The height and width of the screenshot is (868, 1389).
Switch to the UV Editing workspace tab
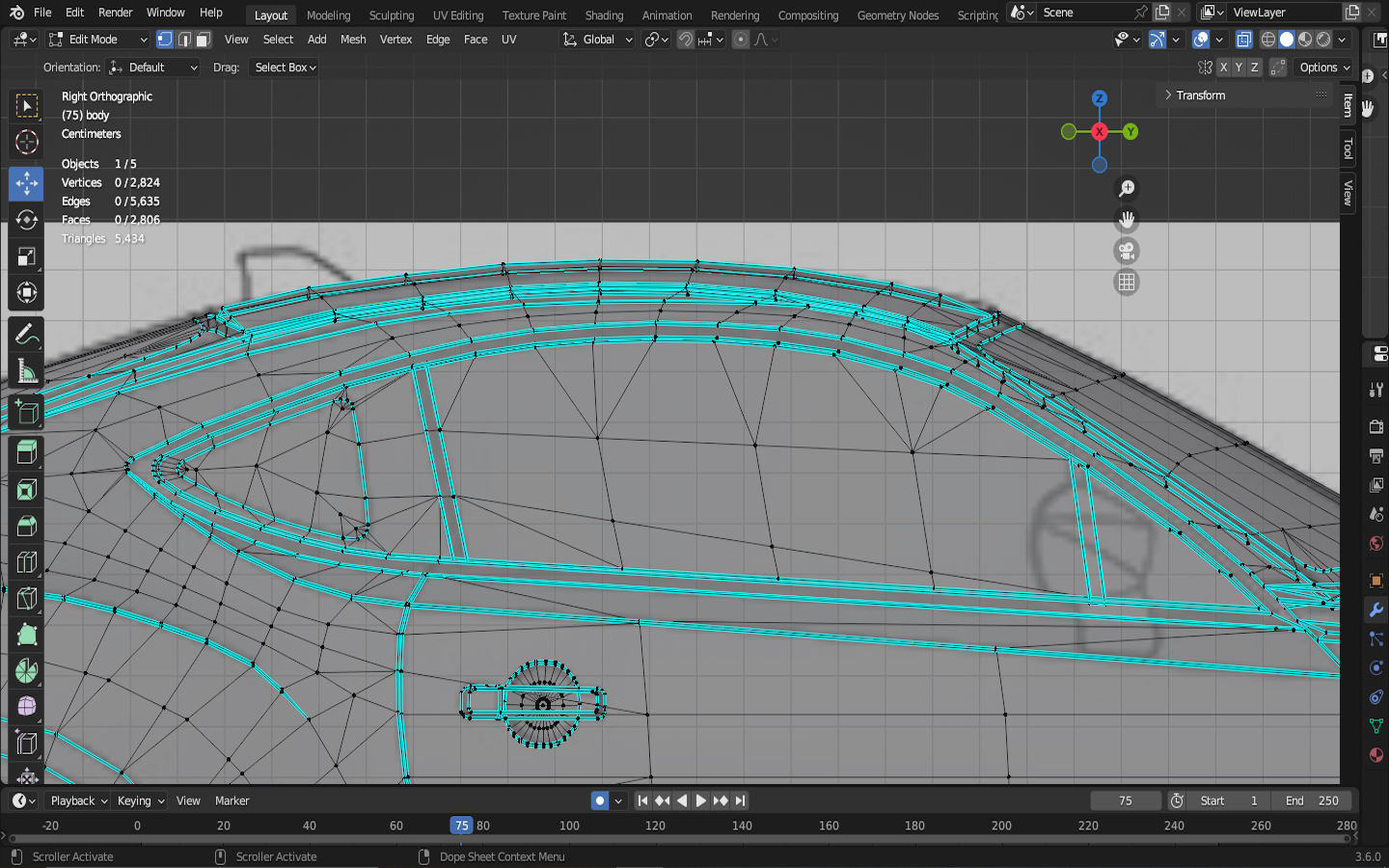pos(458,15)
